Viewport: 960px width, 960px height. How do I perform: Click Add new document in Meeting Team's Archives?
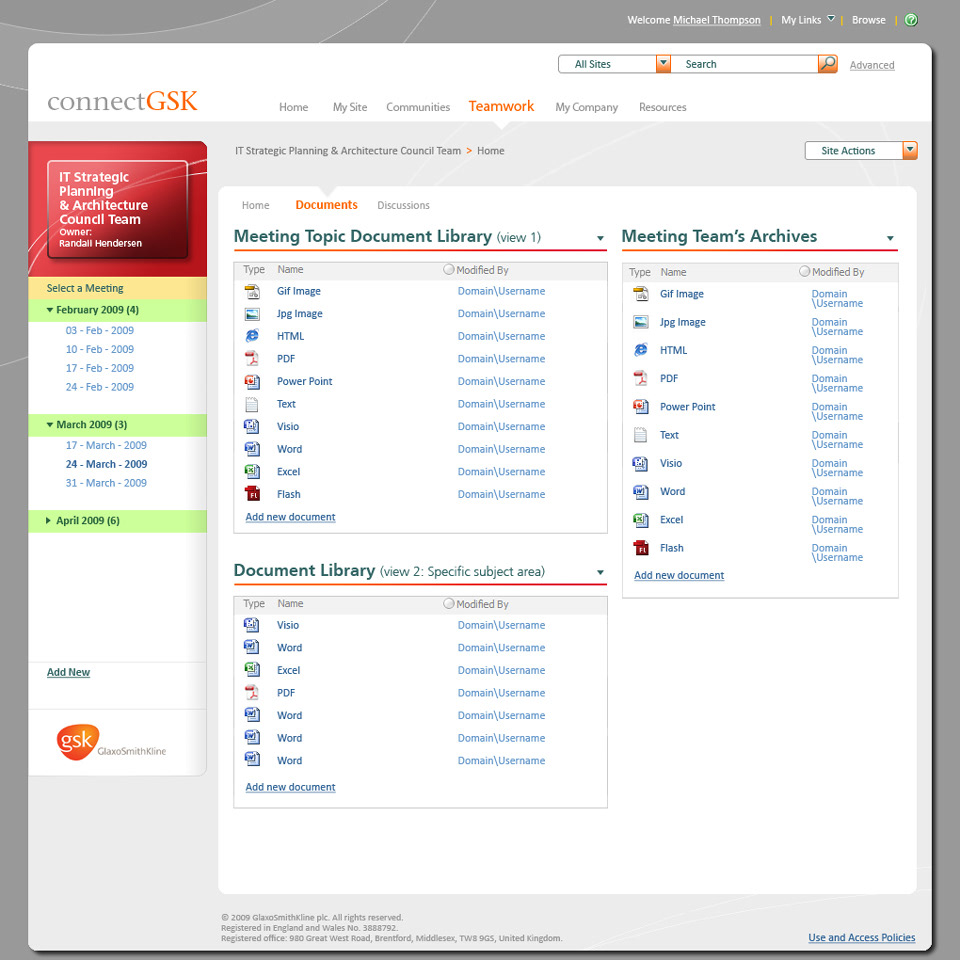click(x=679, y=576)
